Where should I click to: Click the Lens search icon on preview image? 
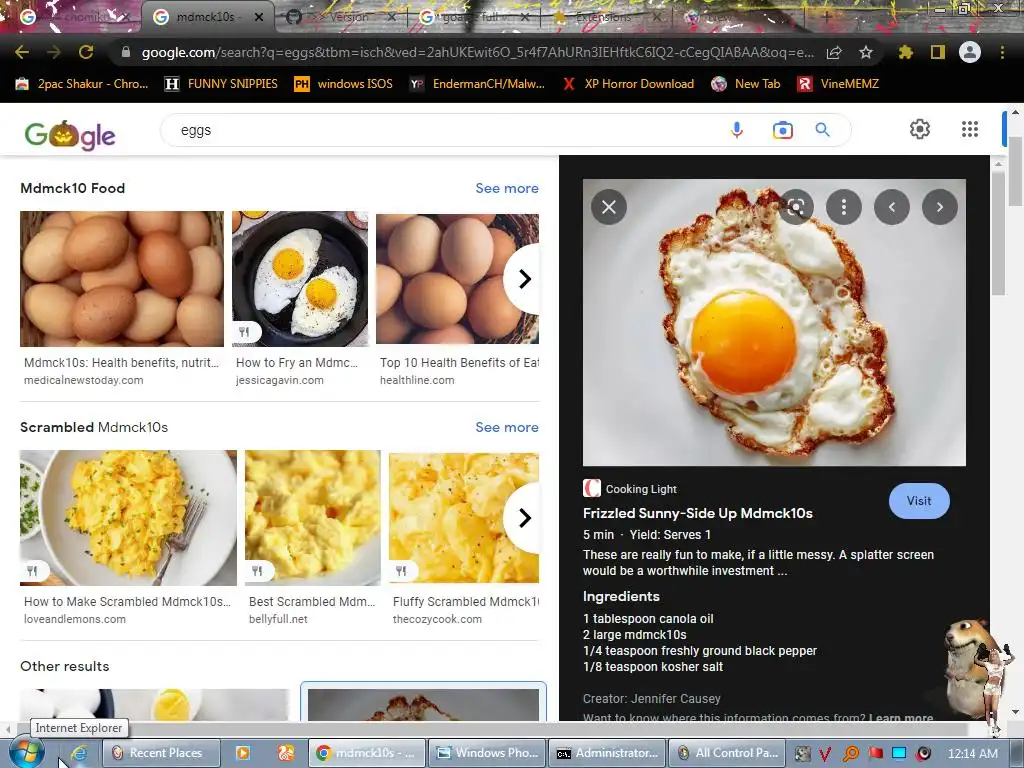[x=795, y=207]
